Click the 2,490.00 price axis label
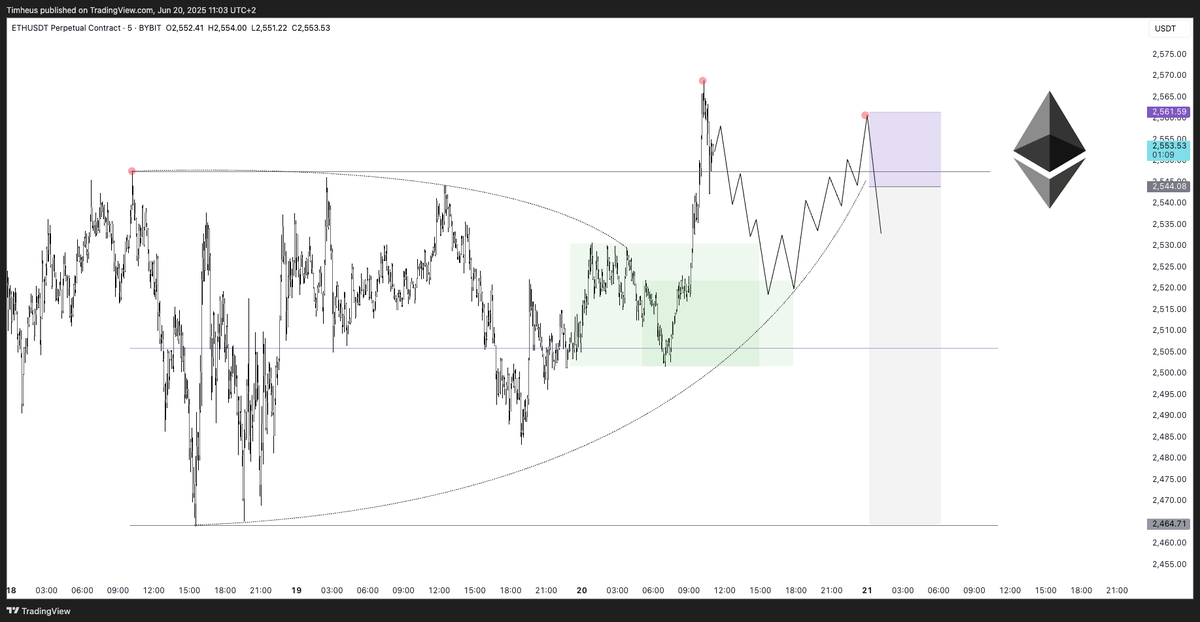Viewport: 1200px width, 622px height. coord(1169,415)
